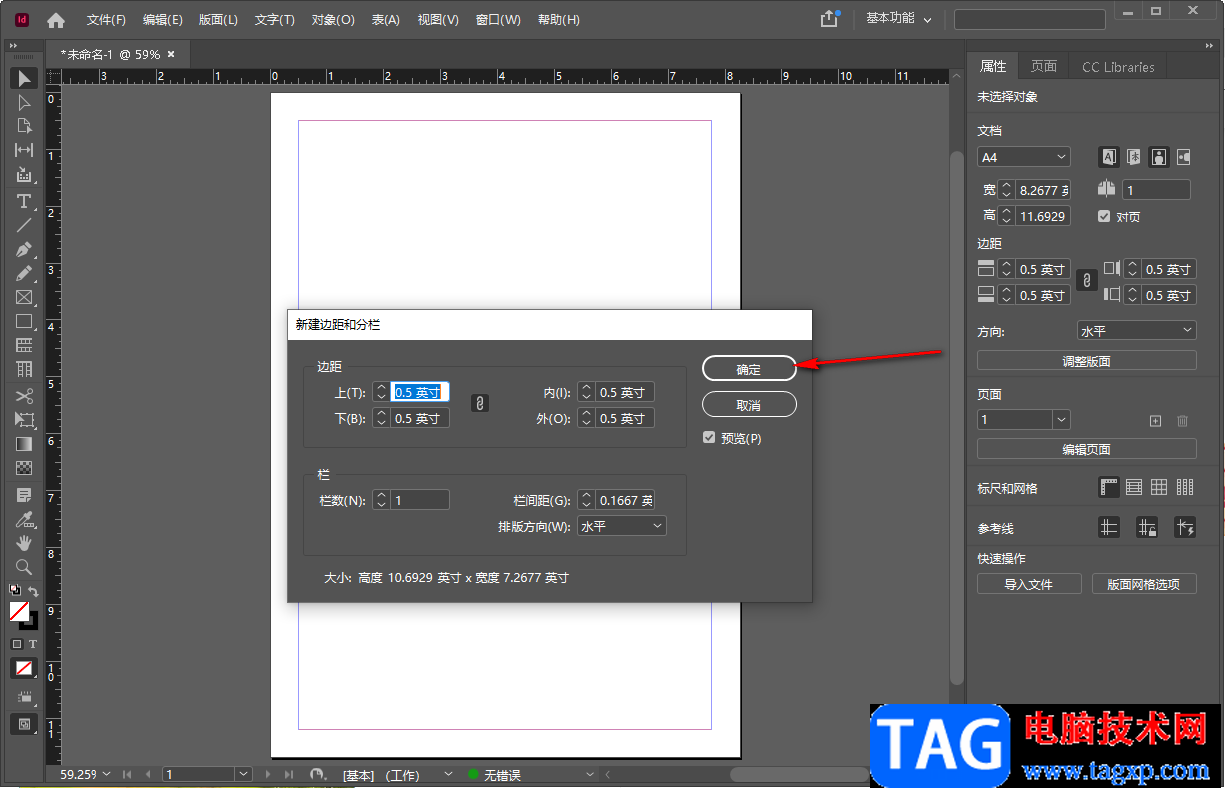Select the Selection tool arrow
Screen dimensions: 1225x788
point(24,79)
